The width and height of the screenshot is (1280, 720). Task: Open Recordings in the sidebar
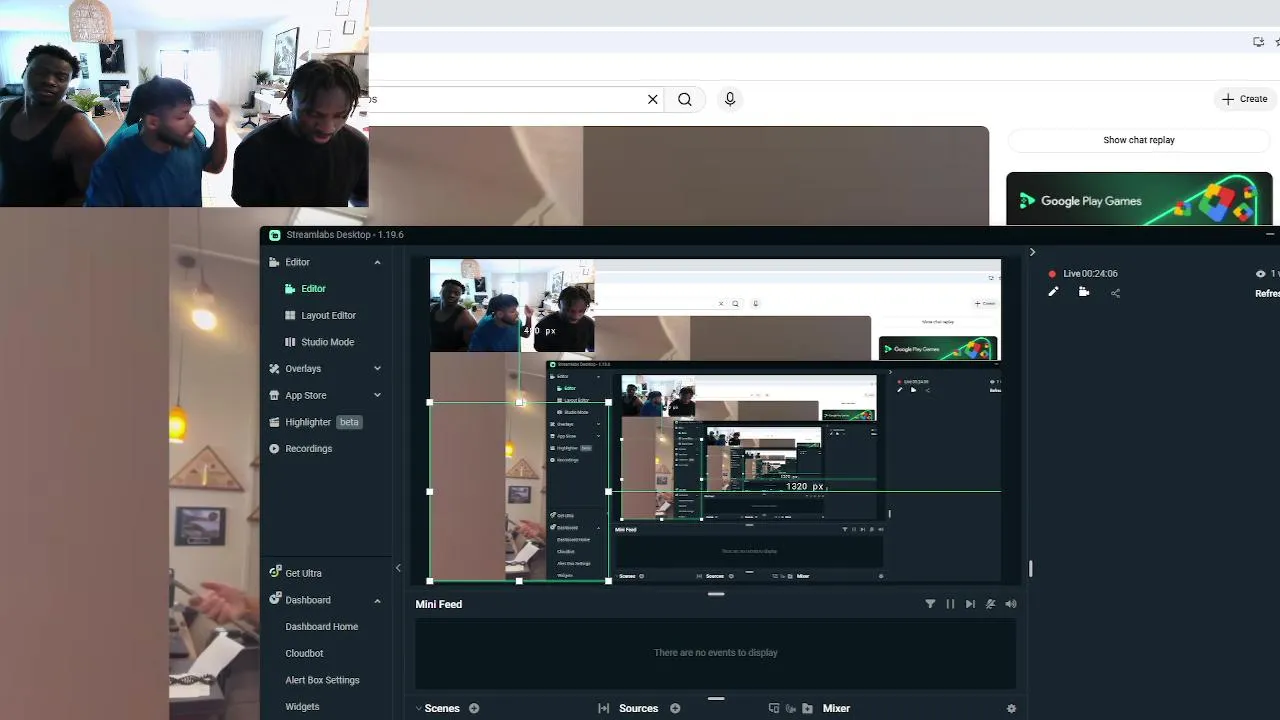point(308,449)
